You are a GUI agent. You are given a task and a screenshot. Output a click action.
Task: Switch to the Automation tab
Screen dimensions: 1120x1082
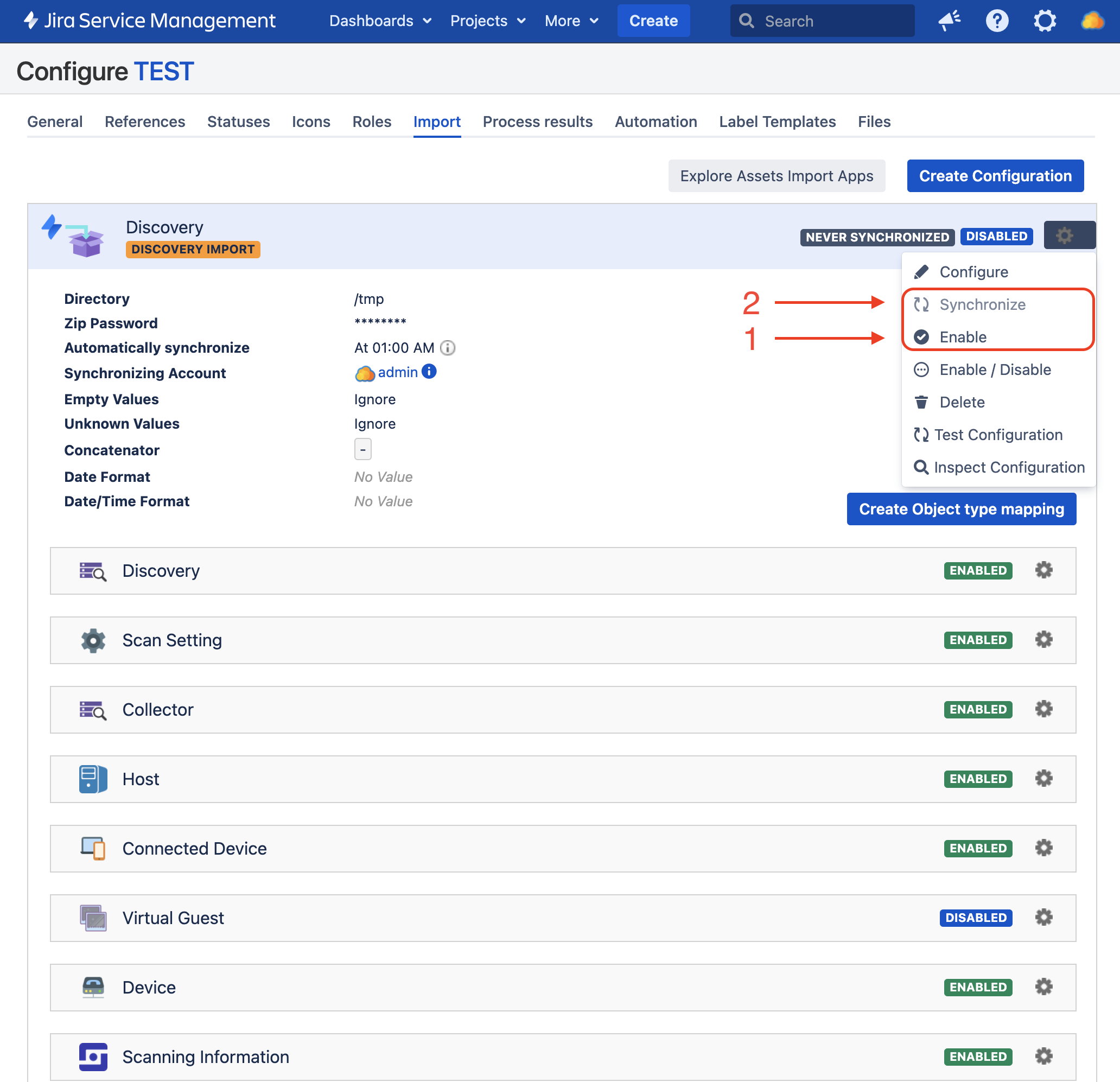pos(656,122)
